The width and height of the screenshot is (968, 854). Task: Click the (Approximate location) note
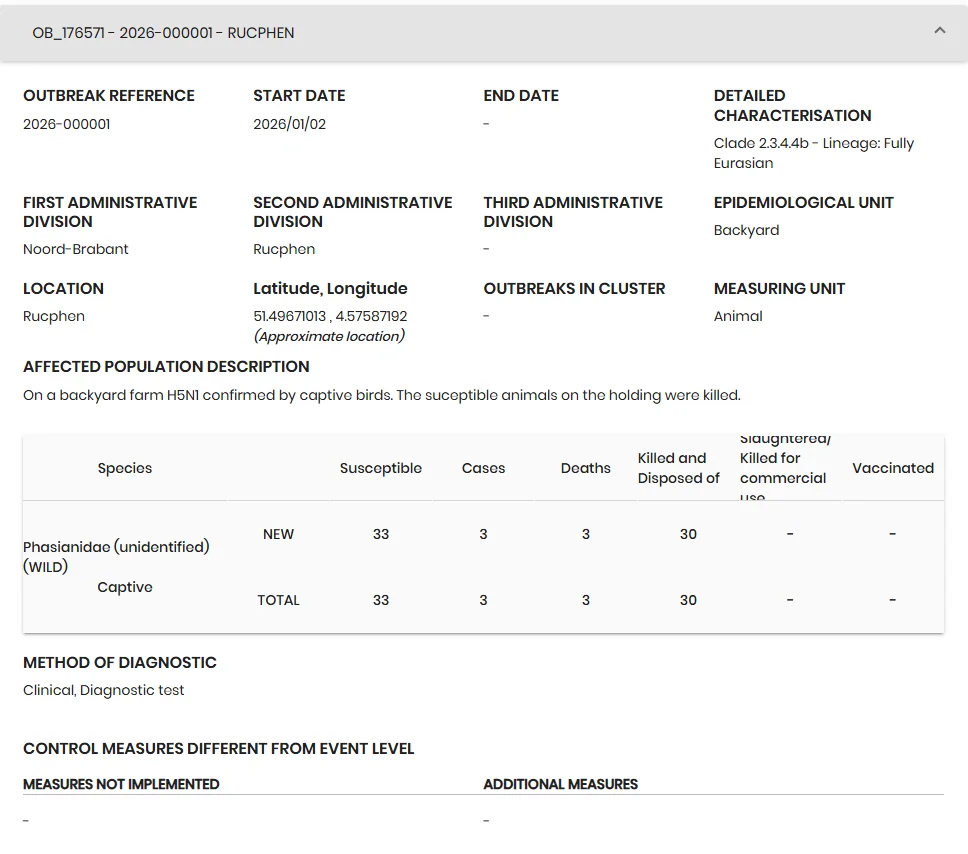pos(329,337)
